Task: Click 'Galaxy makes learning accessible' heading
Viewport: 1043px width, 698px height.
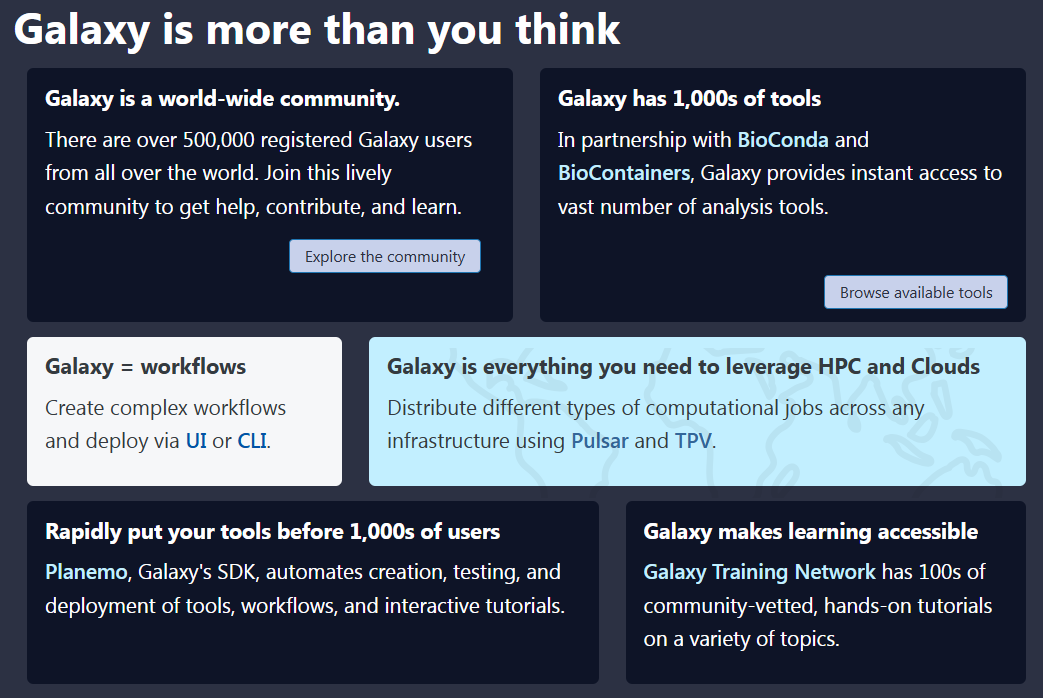Action: point(810,532)
